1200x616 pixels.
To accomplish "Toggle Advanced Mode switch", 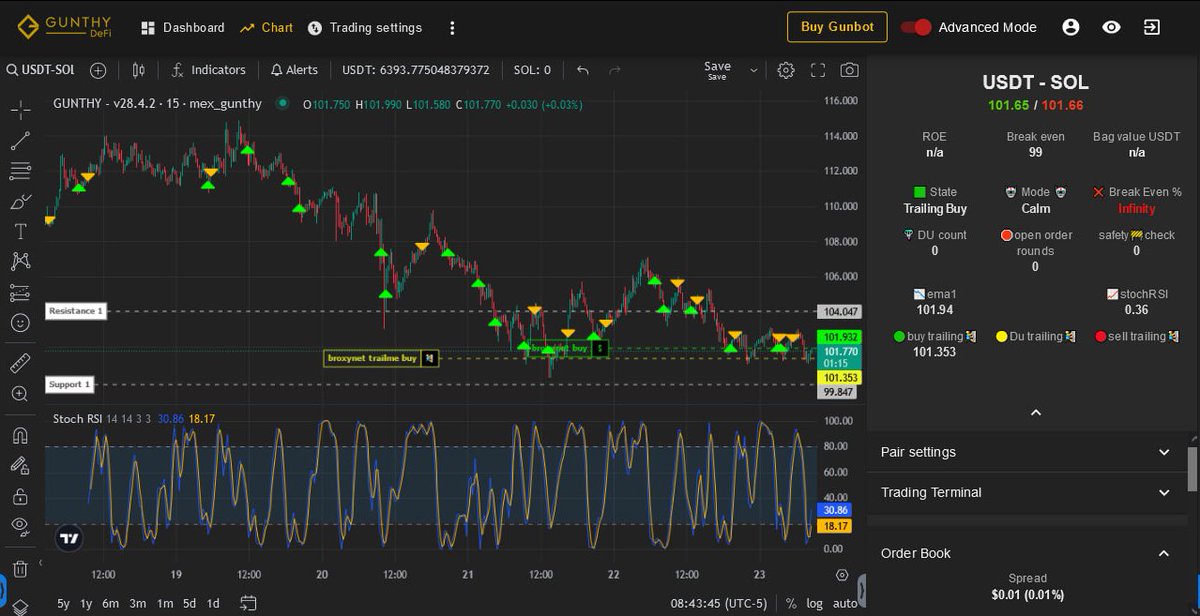I will tap(914, 27).
